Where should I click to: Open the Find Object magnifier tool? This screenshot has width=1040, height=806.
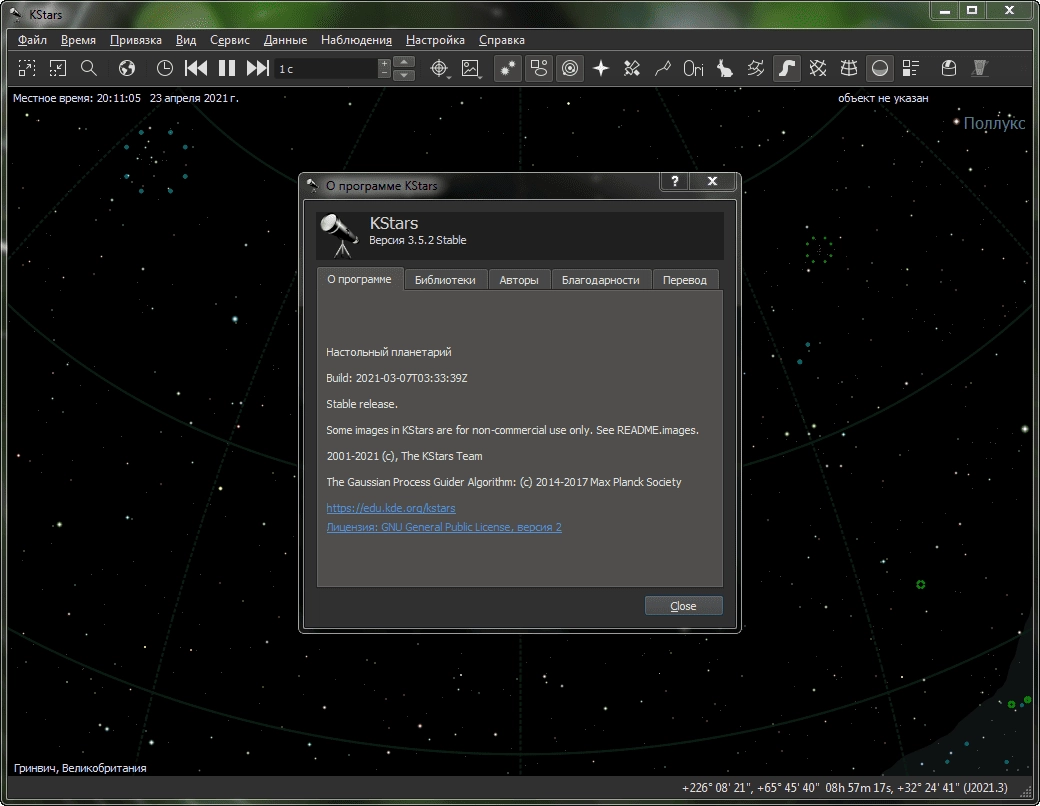point(89,68)
